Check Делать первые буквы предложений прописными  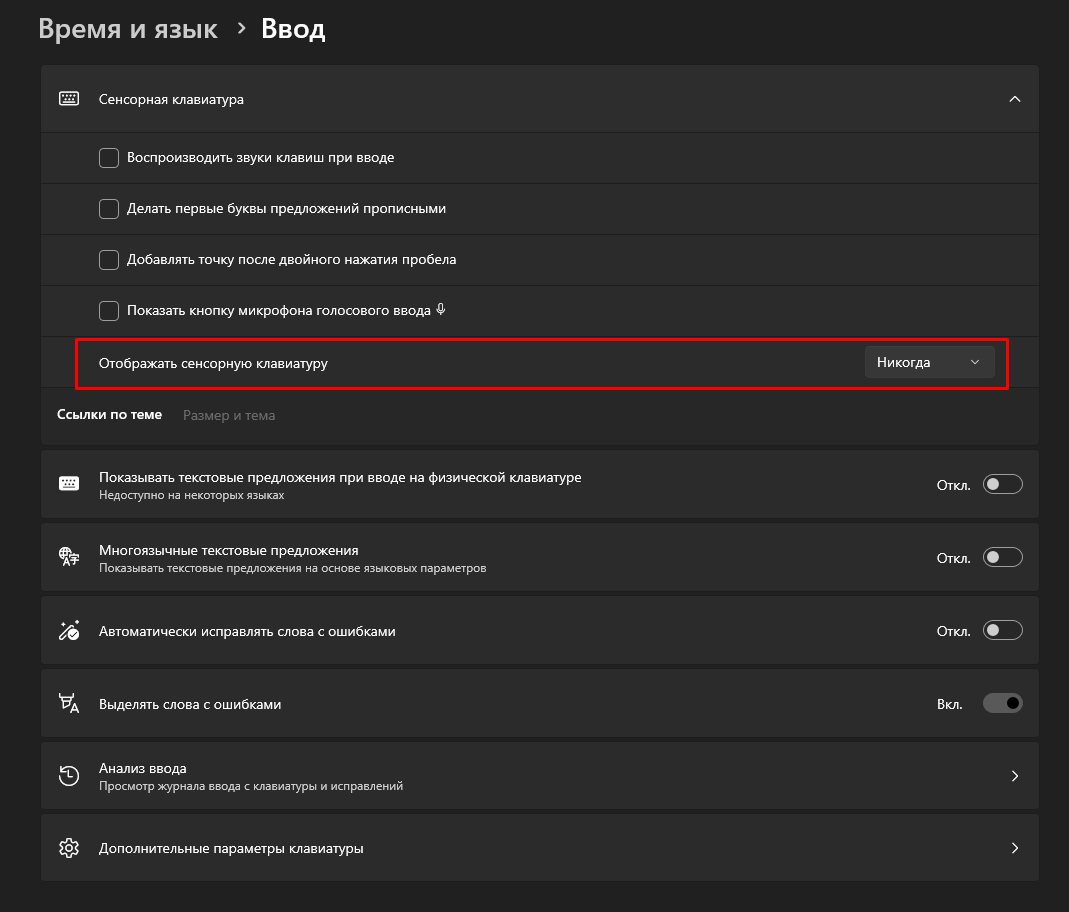pos(109,209)
